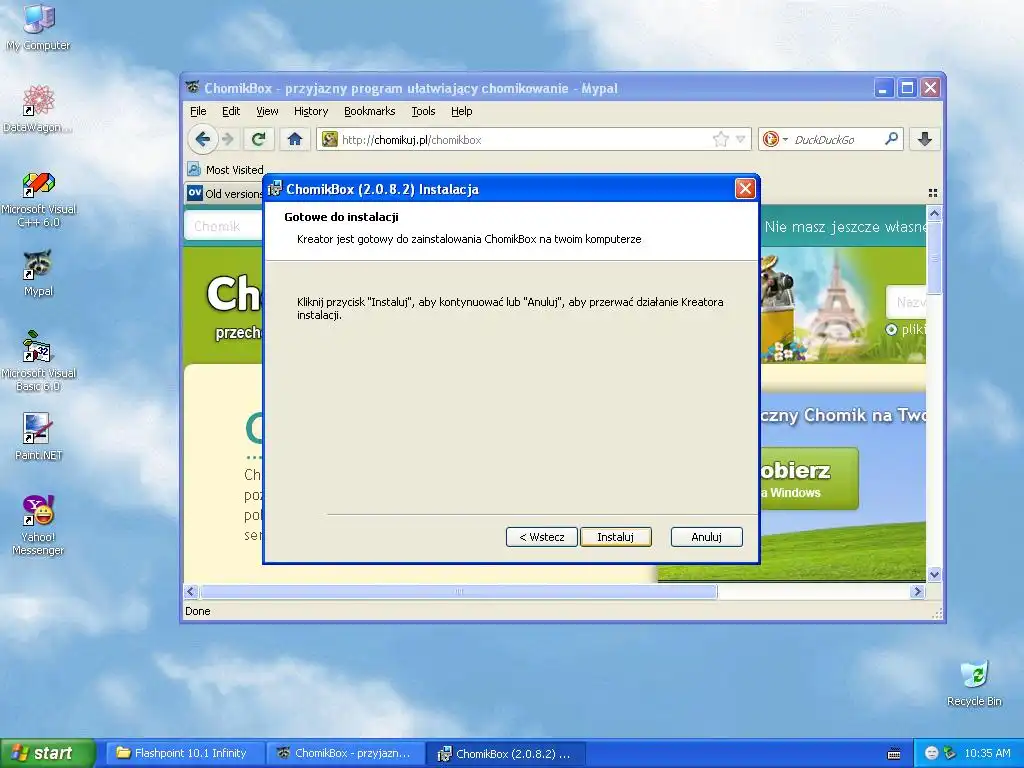Open the History menu
The width and height of the screenshot is (1024, 768).
(x=311, y=111)
